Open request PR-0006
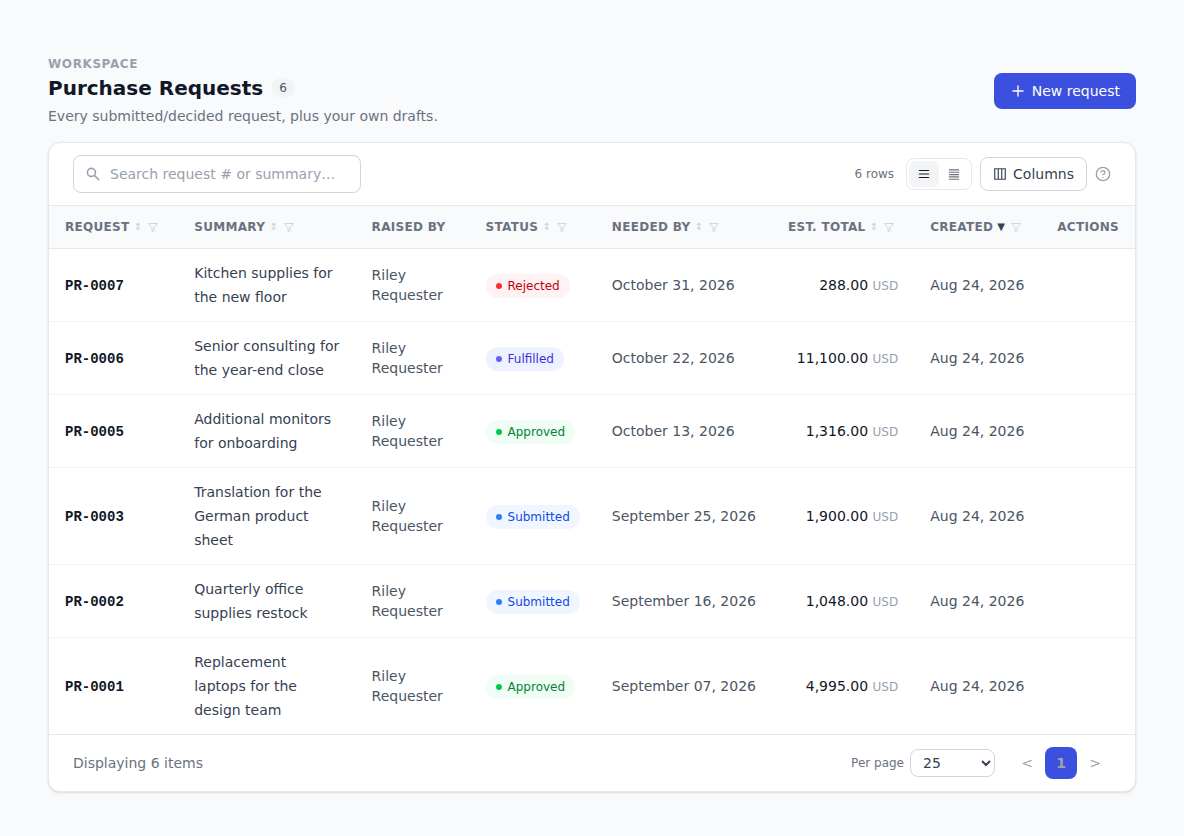 coord(94,359)
